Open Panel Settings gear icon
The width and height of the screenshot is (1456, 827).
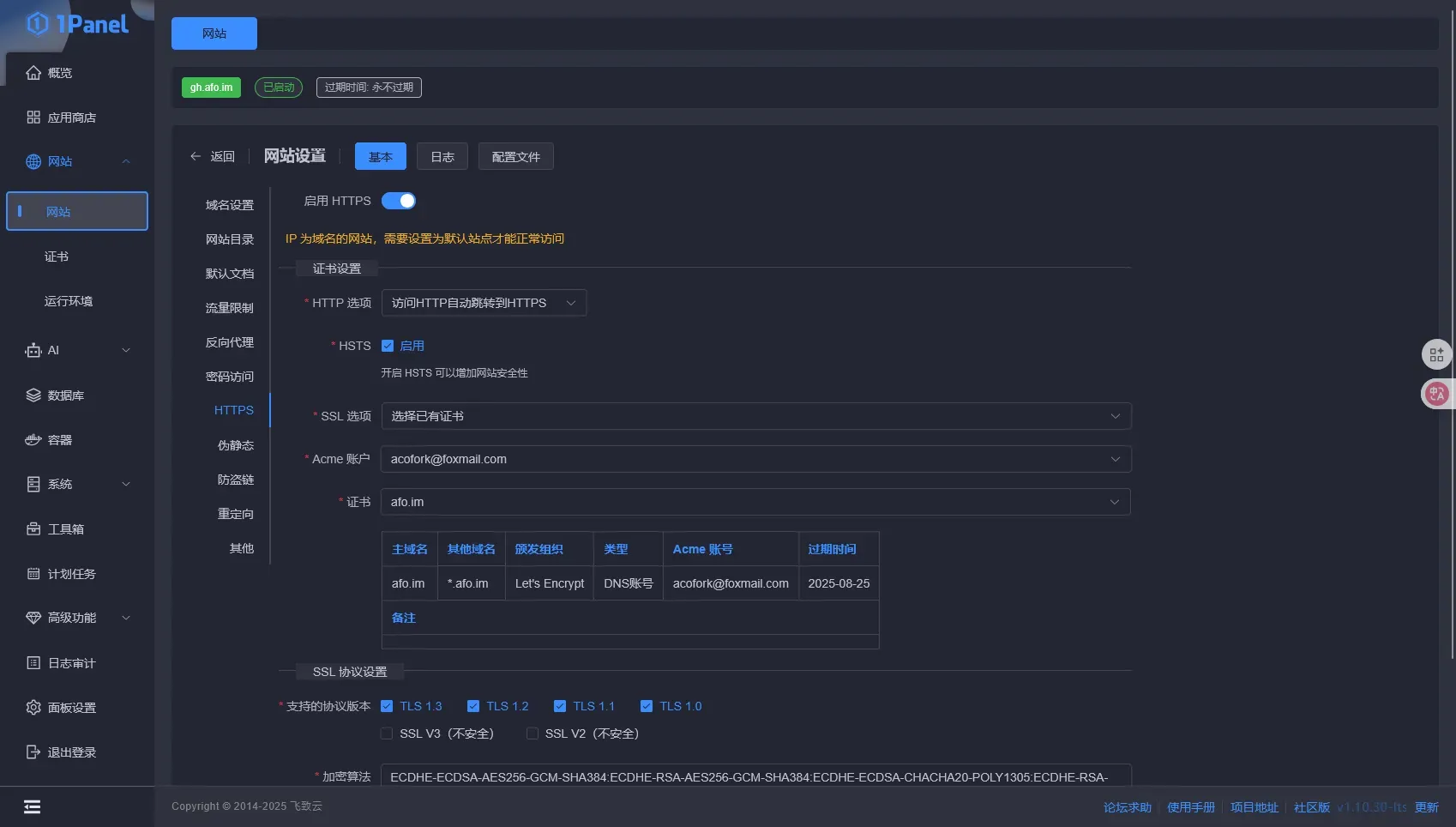(x=33, y=708)
